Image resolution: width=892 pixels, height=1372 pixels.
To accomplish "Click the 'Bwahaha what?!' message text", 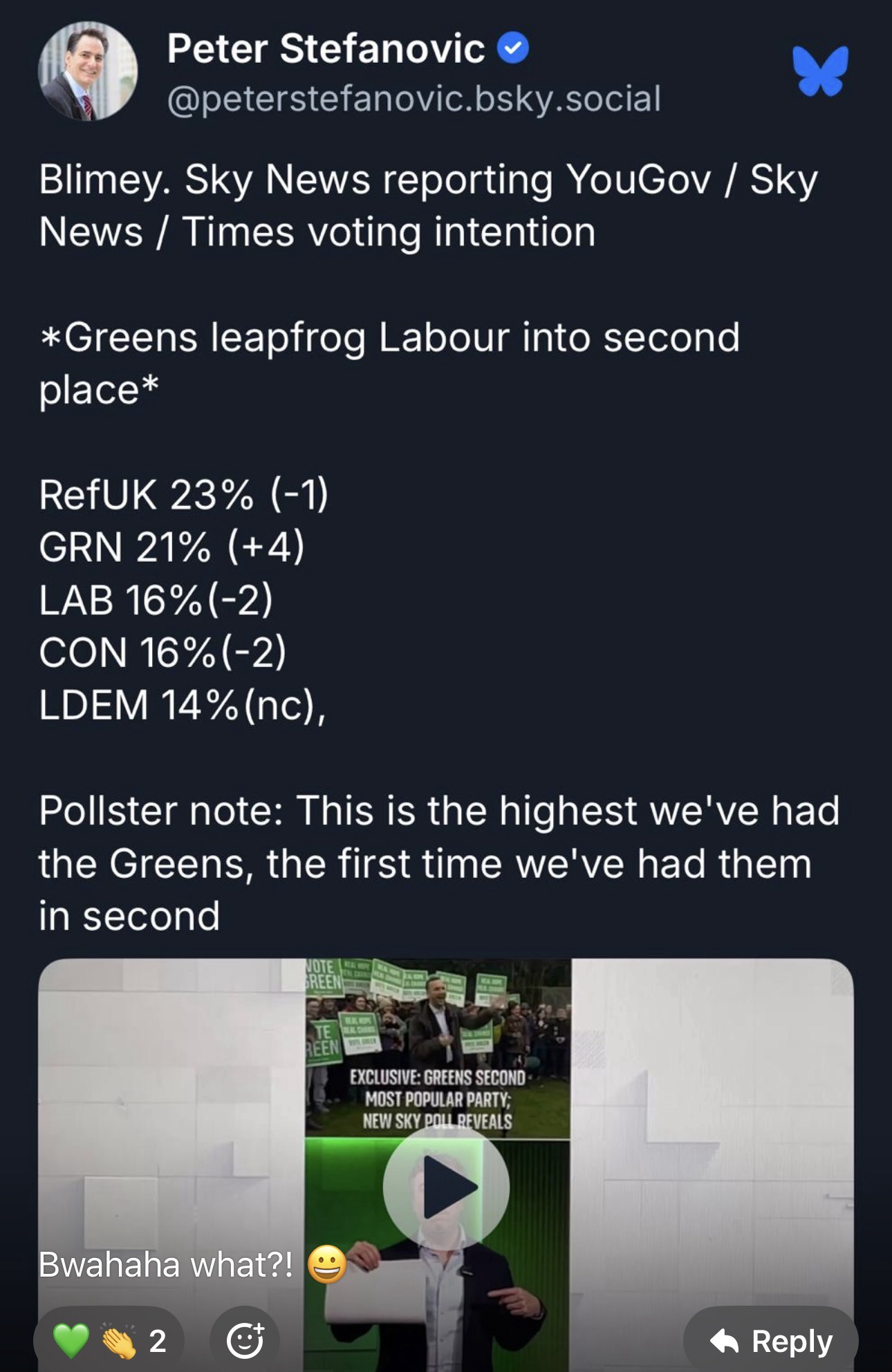I will [x=166, y=1265].
